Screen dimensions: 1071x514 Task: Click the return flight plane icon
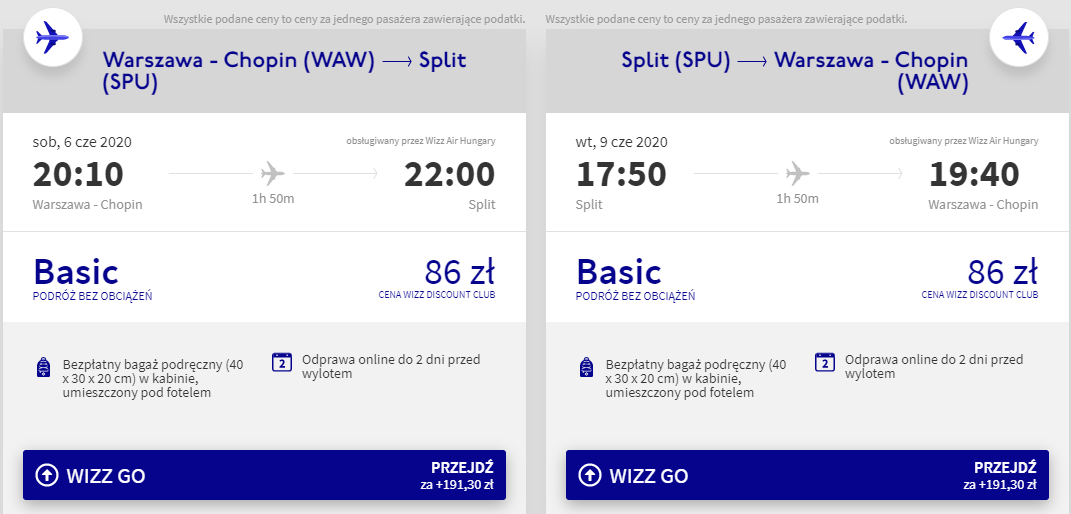click(x=1018, y=39)
